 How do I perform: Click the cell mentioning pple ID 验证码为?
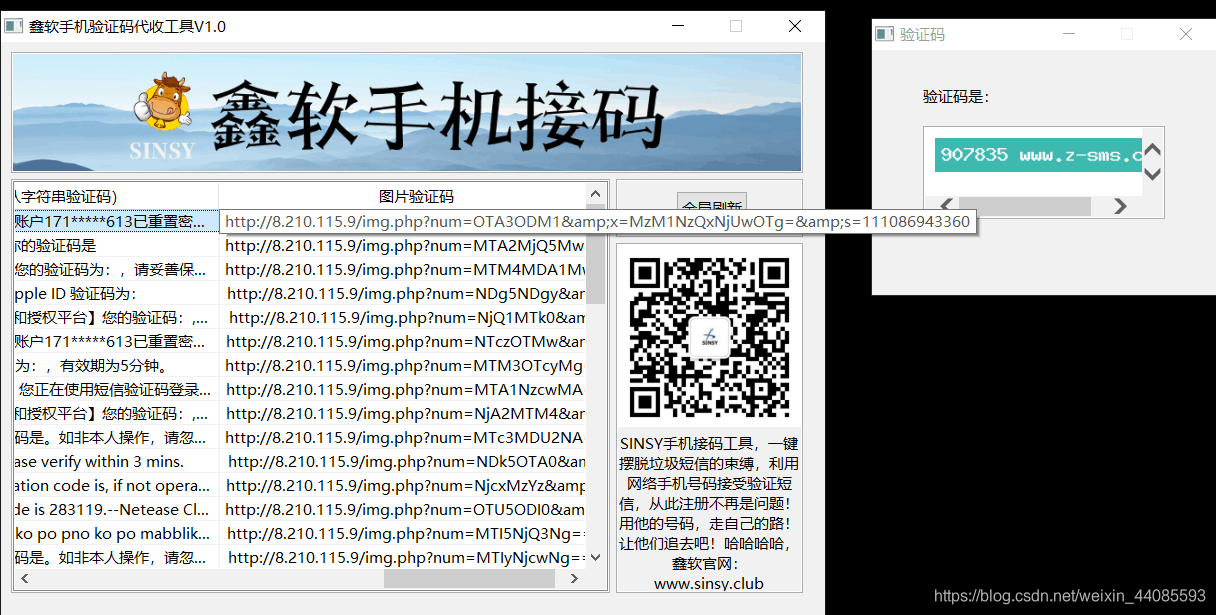pos(116,293)
